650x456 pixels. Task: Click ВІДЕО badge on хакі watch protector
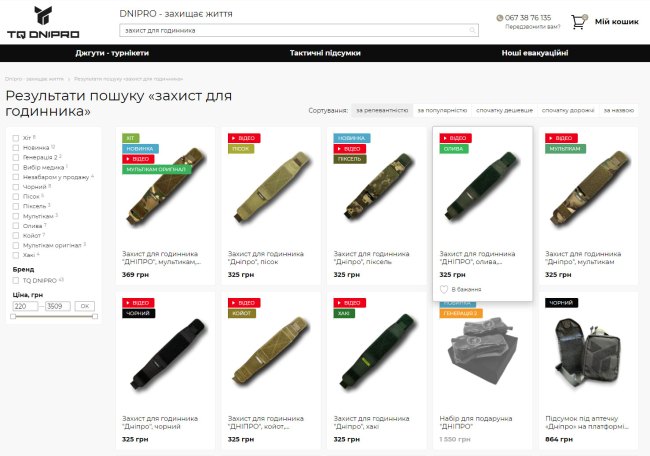pyautogui.click(x=349, y=303)
